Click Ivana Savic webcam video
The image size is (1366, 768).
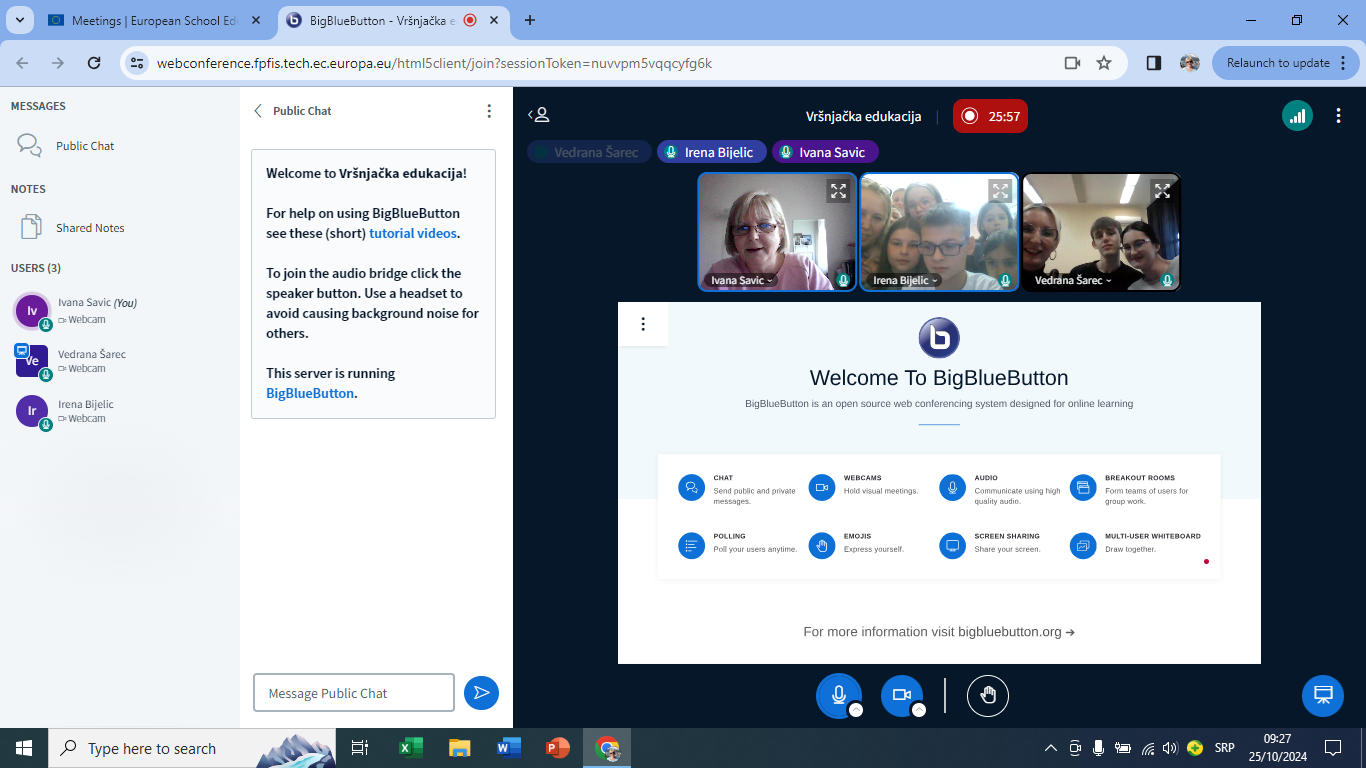pyautogui.click(x=777, y=232)
